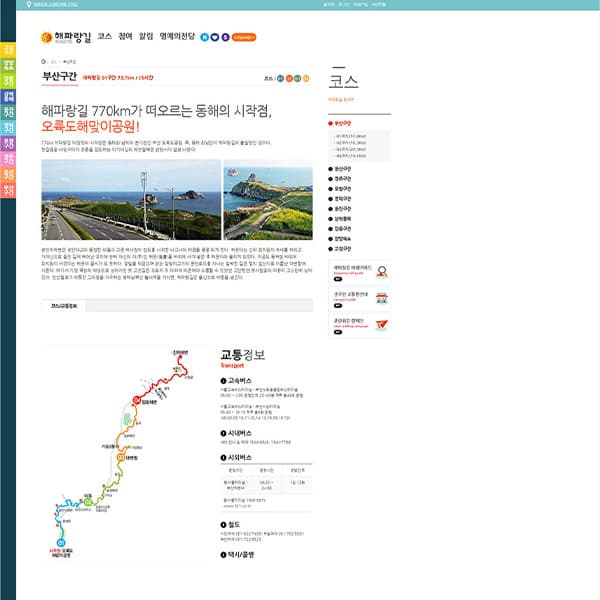This screenshot has height=600, width=600.
Task: Open the 명예의전당 main menu
Action: (x=177, y=36)
